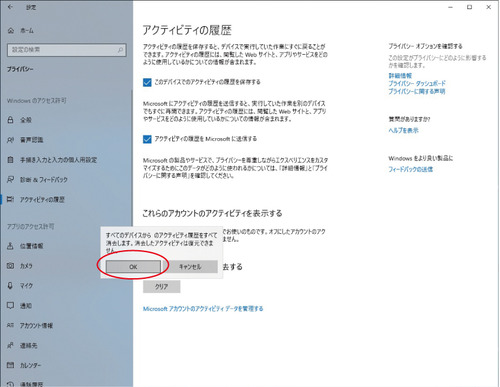This screenshot has height=387, width=500.
Task: Select the 全般 lock icon
Action: pos(10,120)
